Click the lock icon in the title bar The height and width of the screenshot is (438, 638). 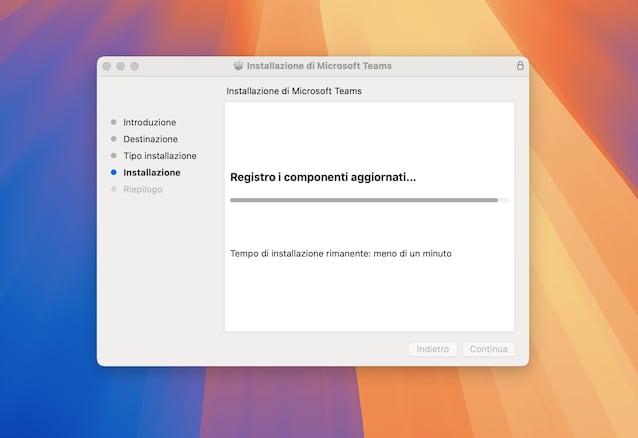pos(520,66)
